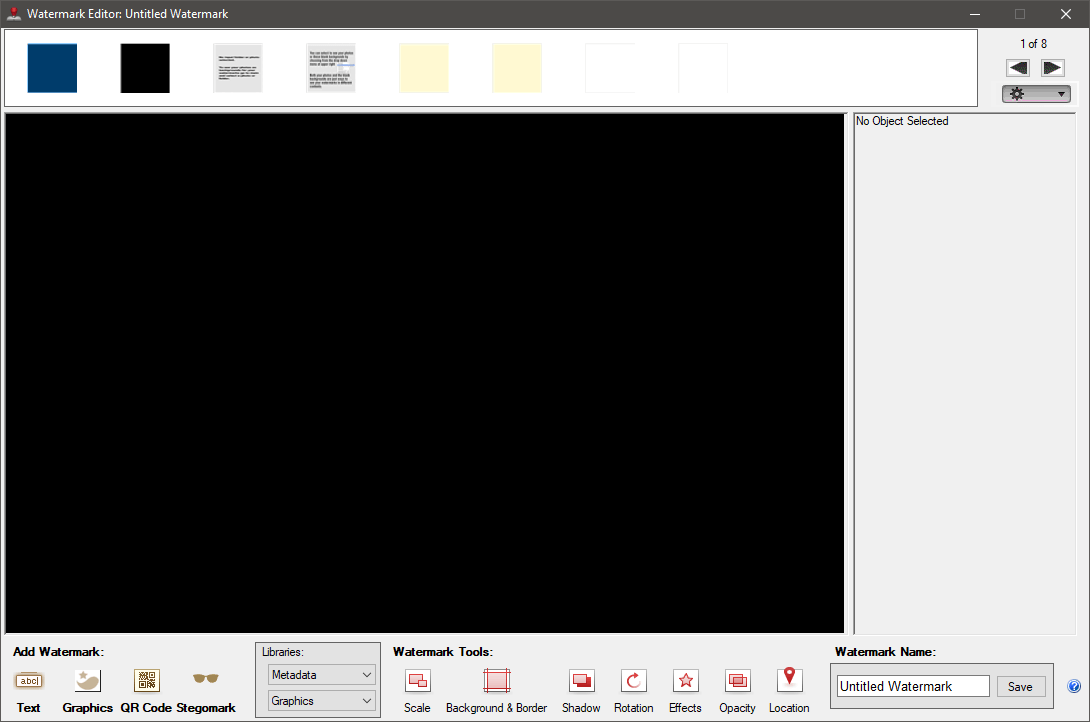Image resolution: width=1090 pixels, height=722 pixels.
Task: Open the blue help icon
Action: click(1074, 687)
